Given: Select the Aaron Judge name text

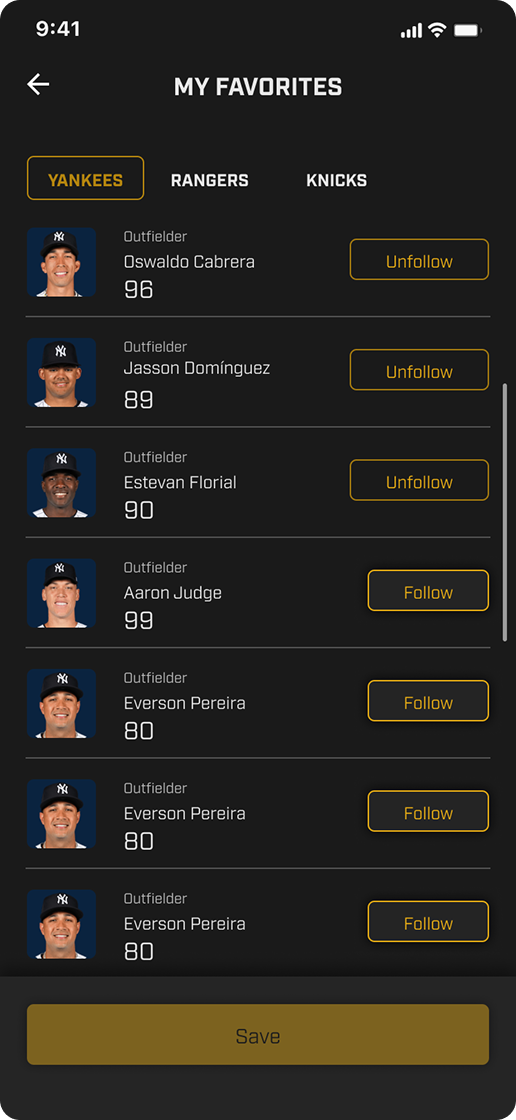Looking at the screenshot, I should [x=173, y=593].
